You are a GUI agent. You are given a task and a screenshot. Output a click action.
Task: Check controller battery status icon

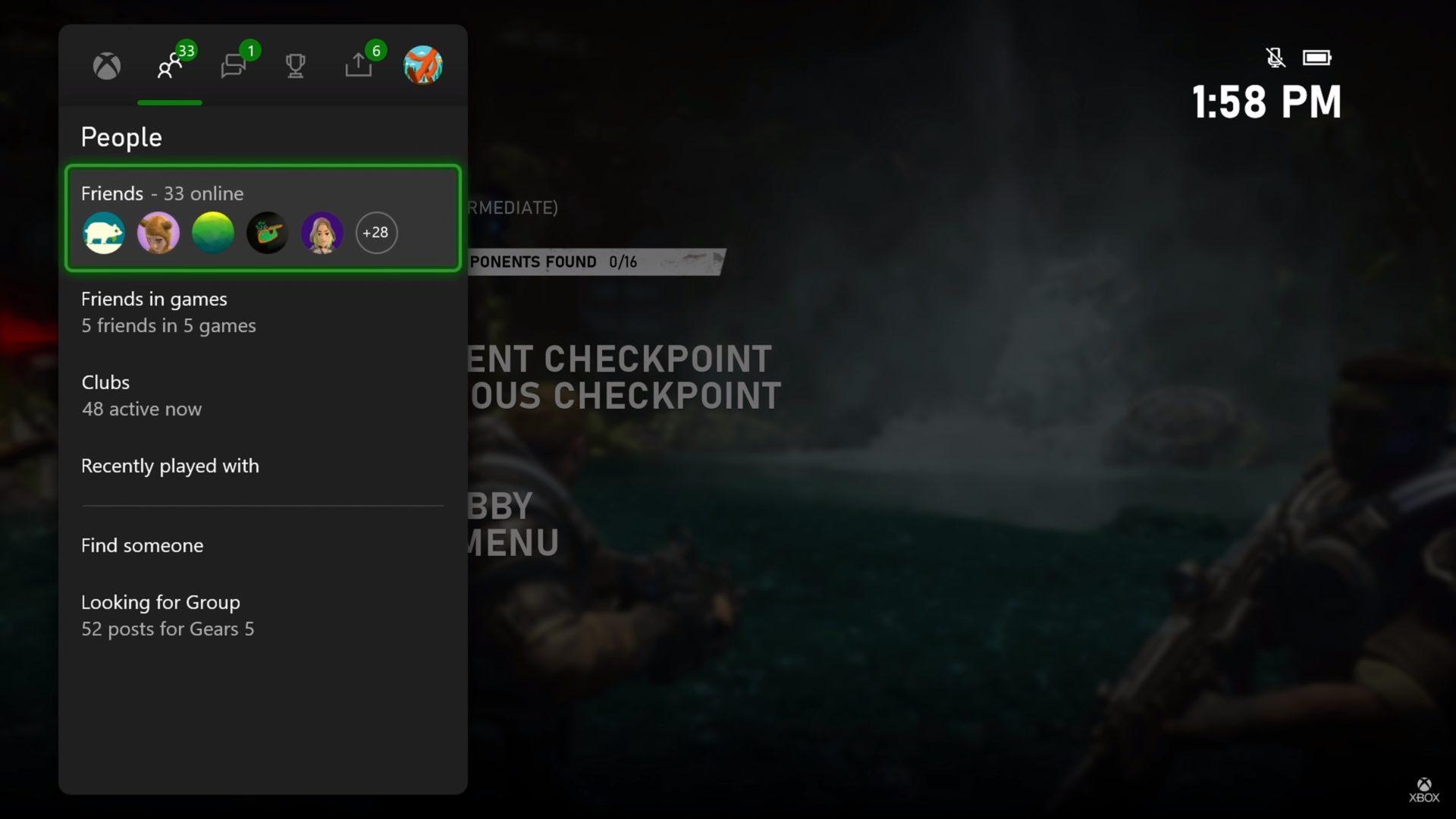[1318, 55]
